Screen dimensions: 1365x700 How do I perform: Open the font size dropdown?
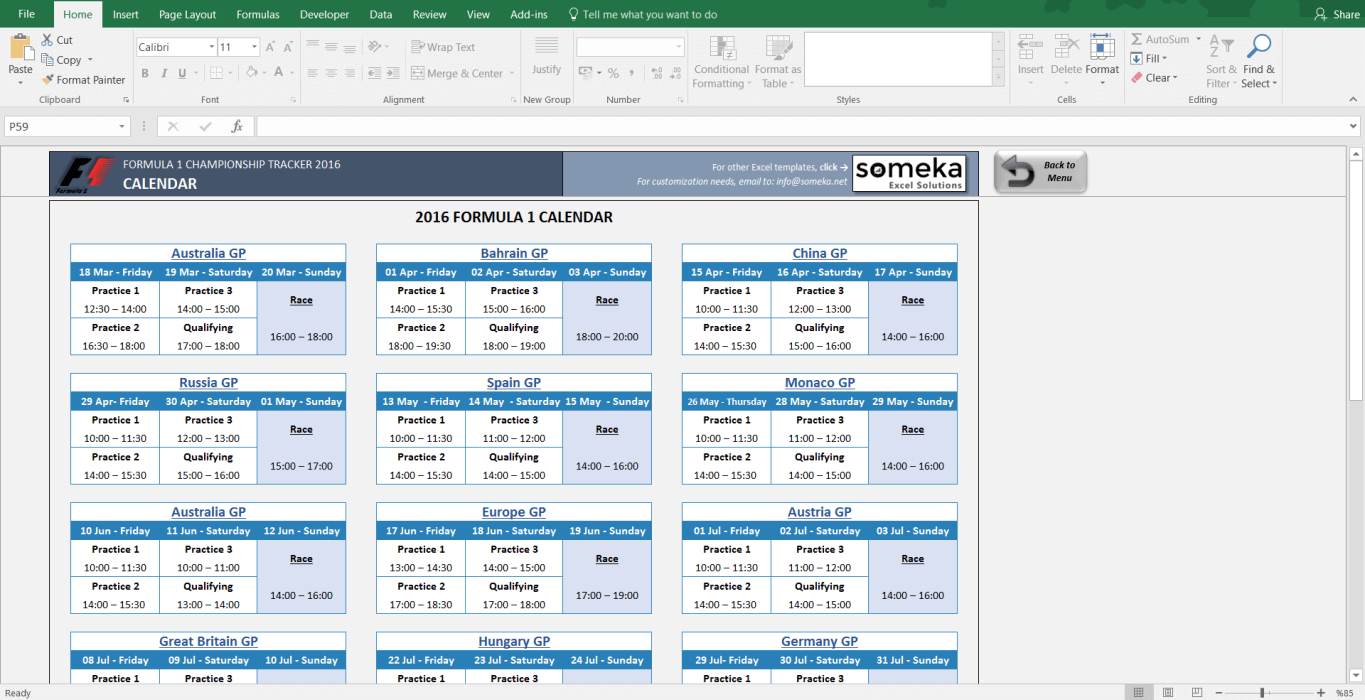[x=255, y=47]
